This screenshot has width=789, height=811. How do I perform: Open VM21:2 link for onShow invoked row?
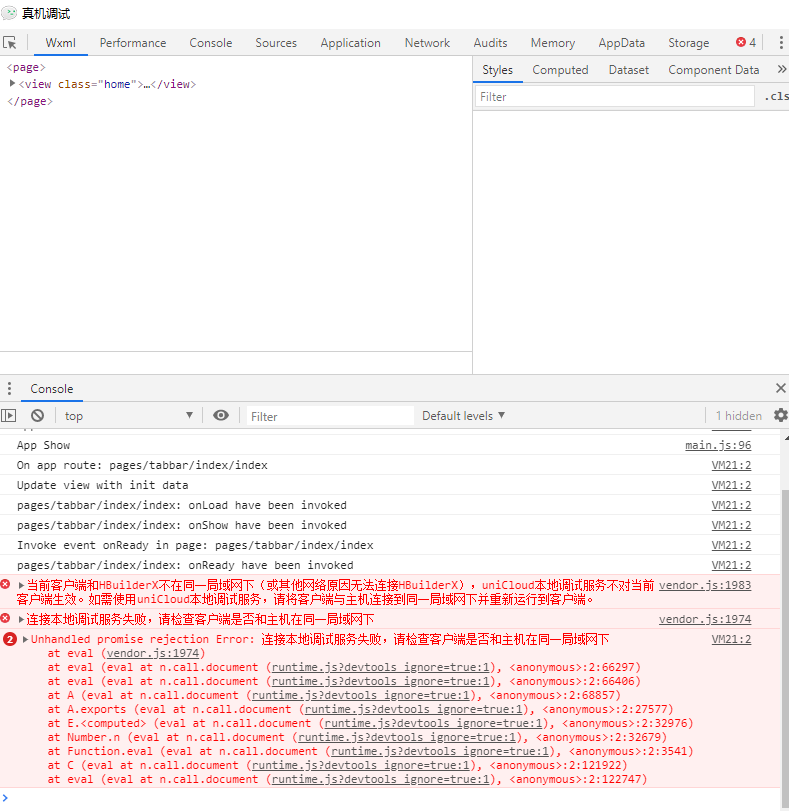pos(731,525)
